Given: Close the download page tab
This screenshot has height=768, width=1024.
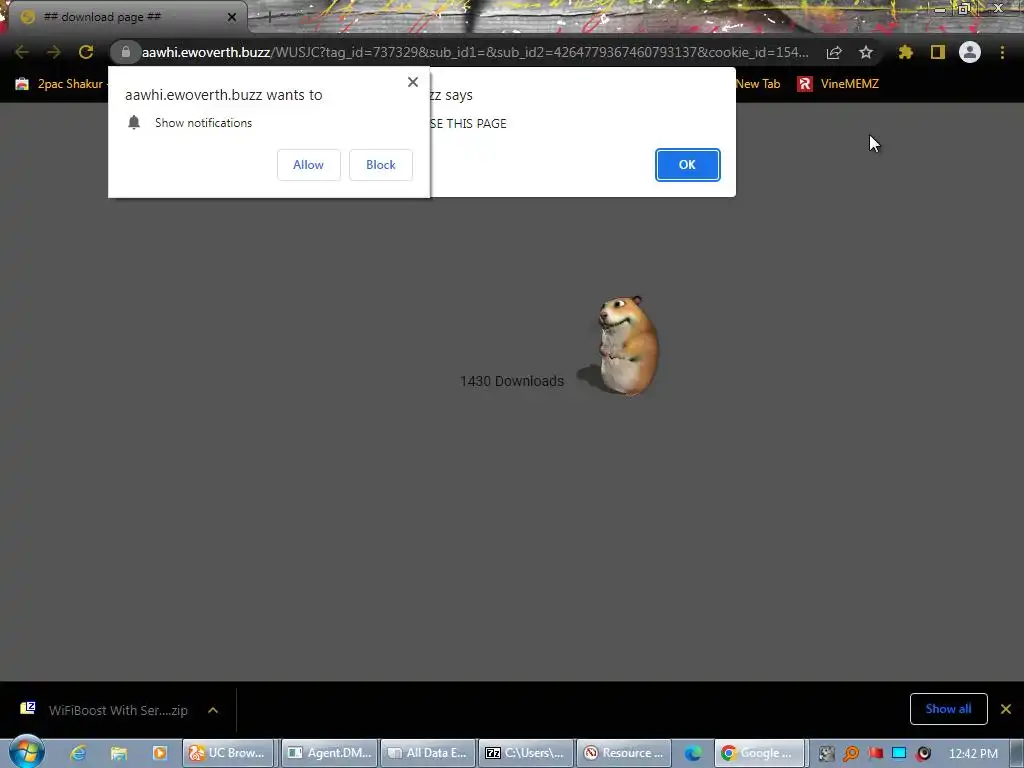Looking at the screenshot, I should click(x=232, y=17).
